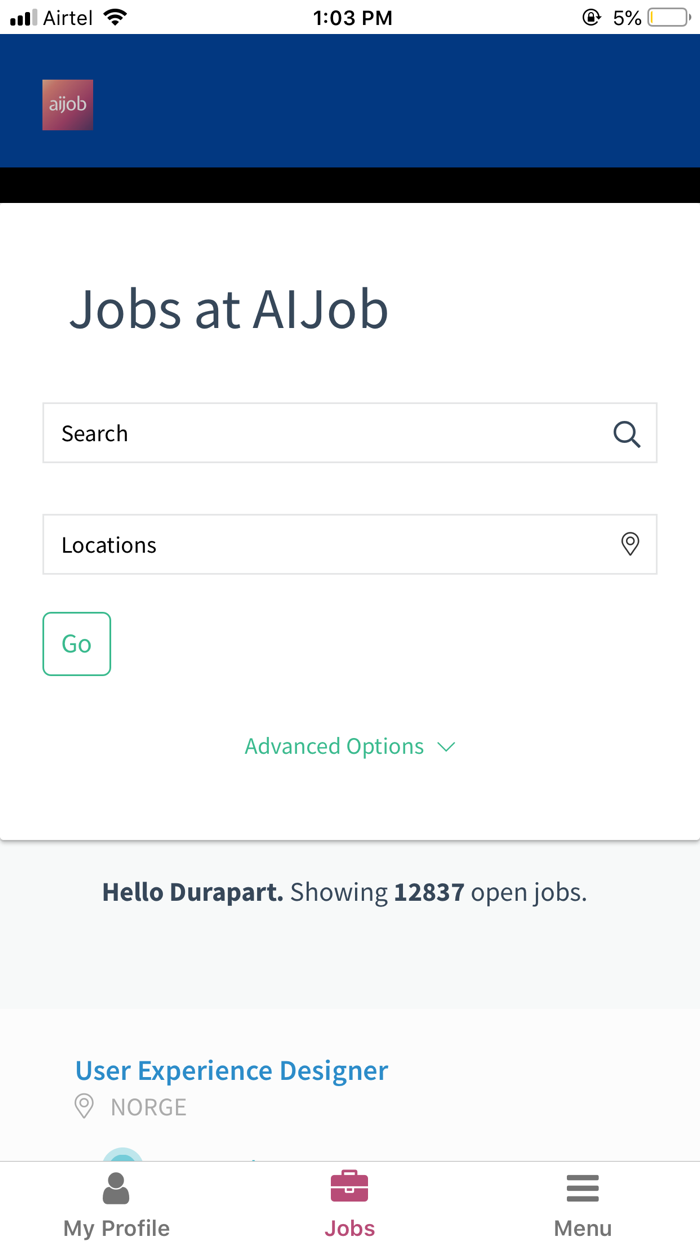Image resolution: width=700 pixels, height=1244 pixels.
Task: Click the chevron beside Advanced Options
Action: (446, 747)
